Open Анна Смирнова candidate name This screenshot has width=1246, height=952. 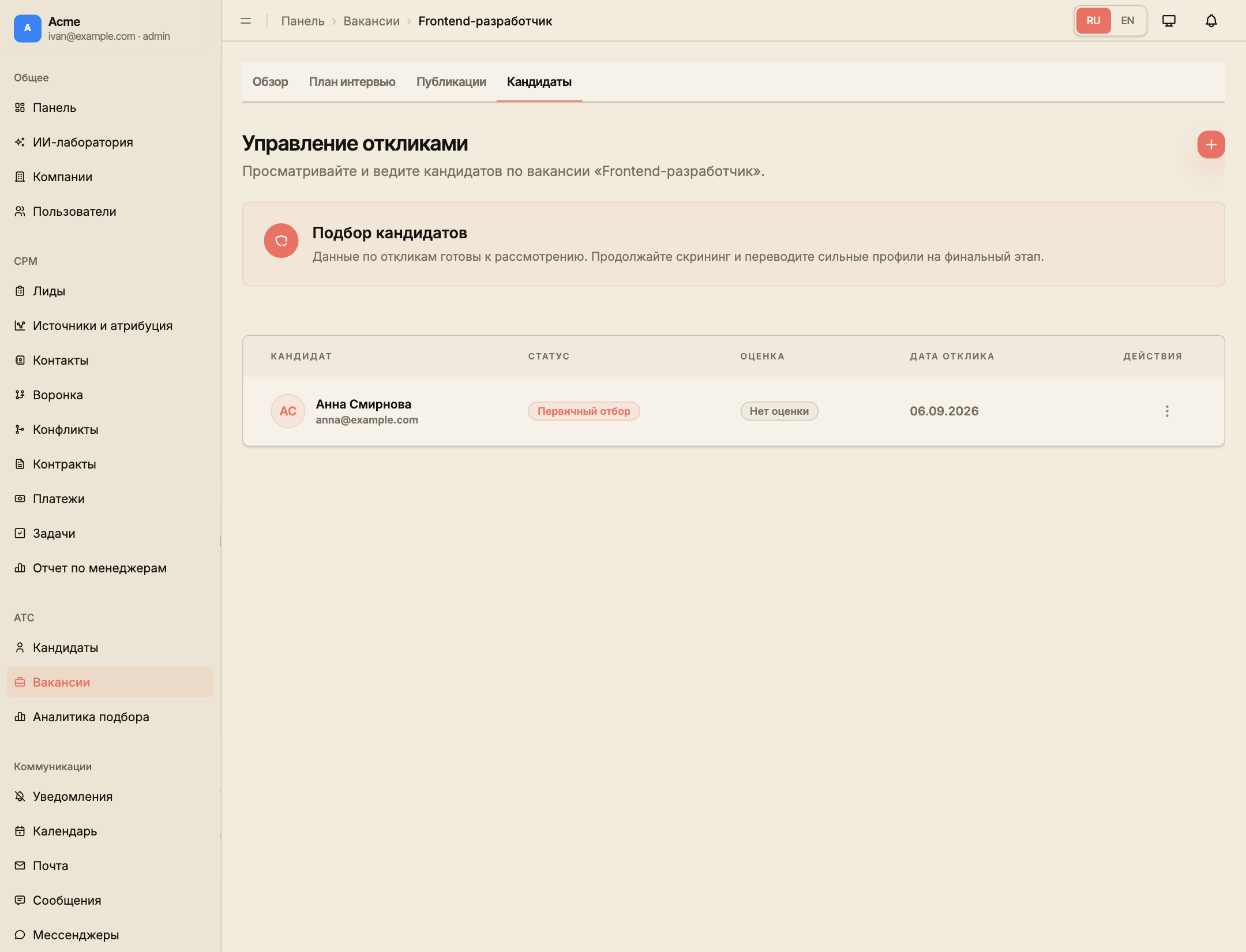[x=363, y=404]
